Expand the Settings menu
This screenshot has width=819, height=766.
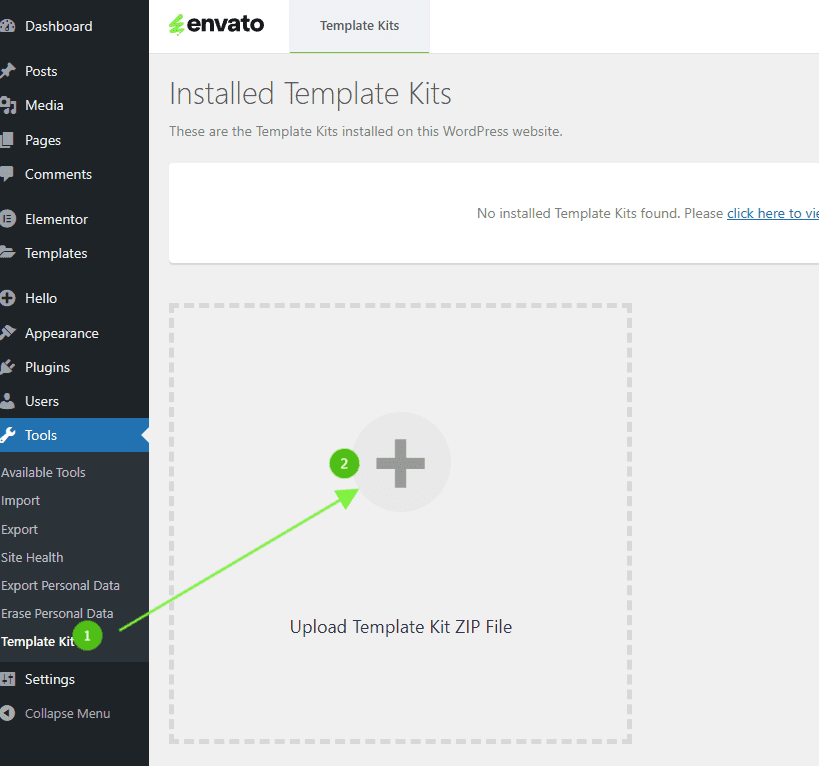pos(49,679)
